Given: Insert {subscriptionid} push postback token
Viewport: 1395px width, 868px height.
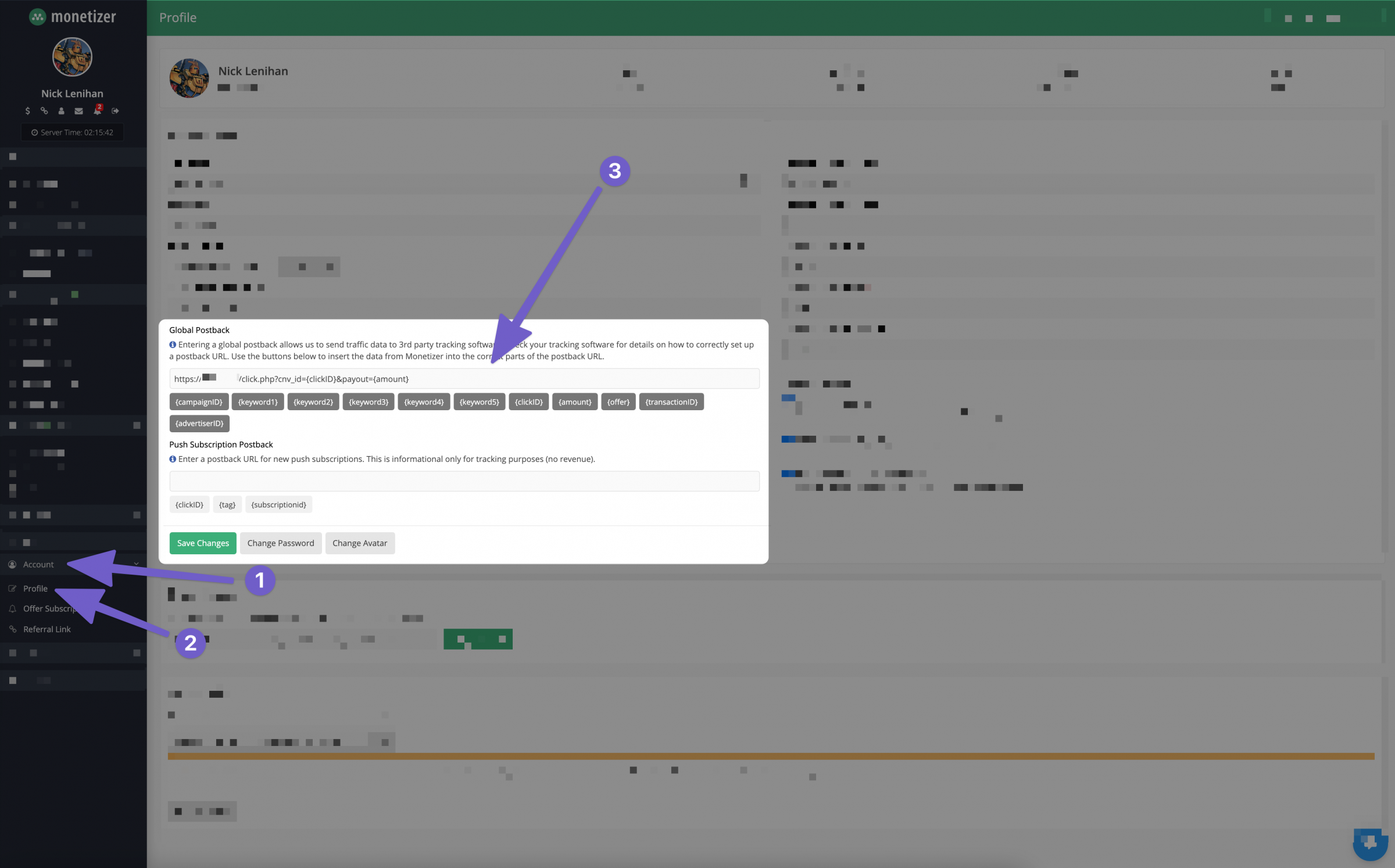Looking at the screenshot, I should (x=278, y=504).
